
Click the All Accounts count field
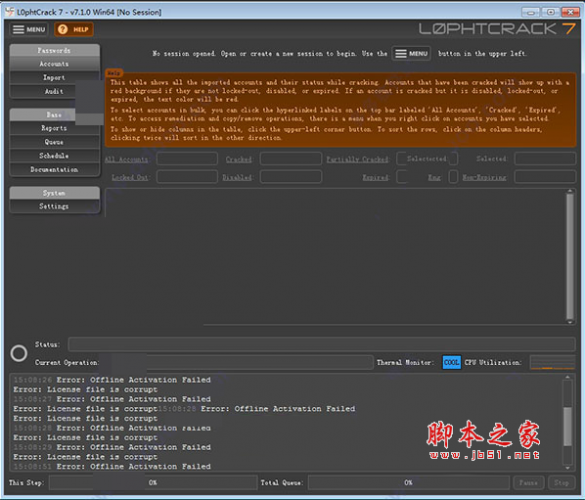187,159
